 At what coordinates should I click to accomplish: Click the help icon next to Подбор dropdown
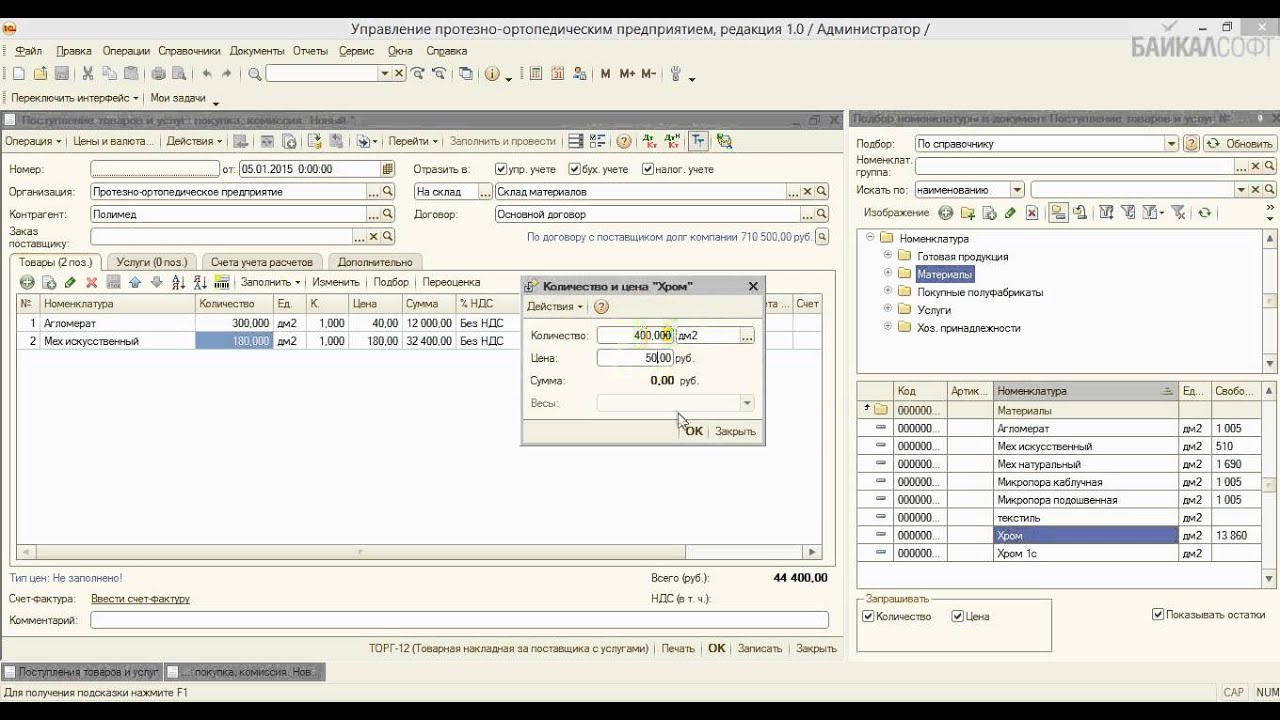tap(1191, 144)
